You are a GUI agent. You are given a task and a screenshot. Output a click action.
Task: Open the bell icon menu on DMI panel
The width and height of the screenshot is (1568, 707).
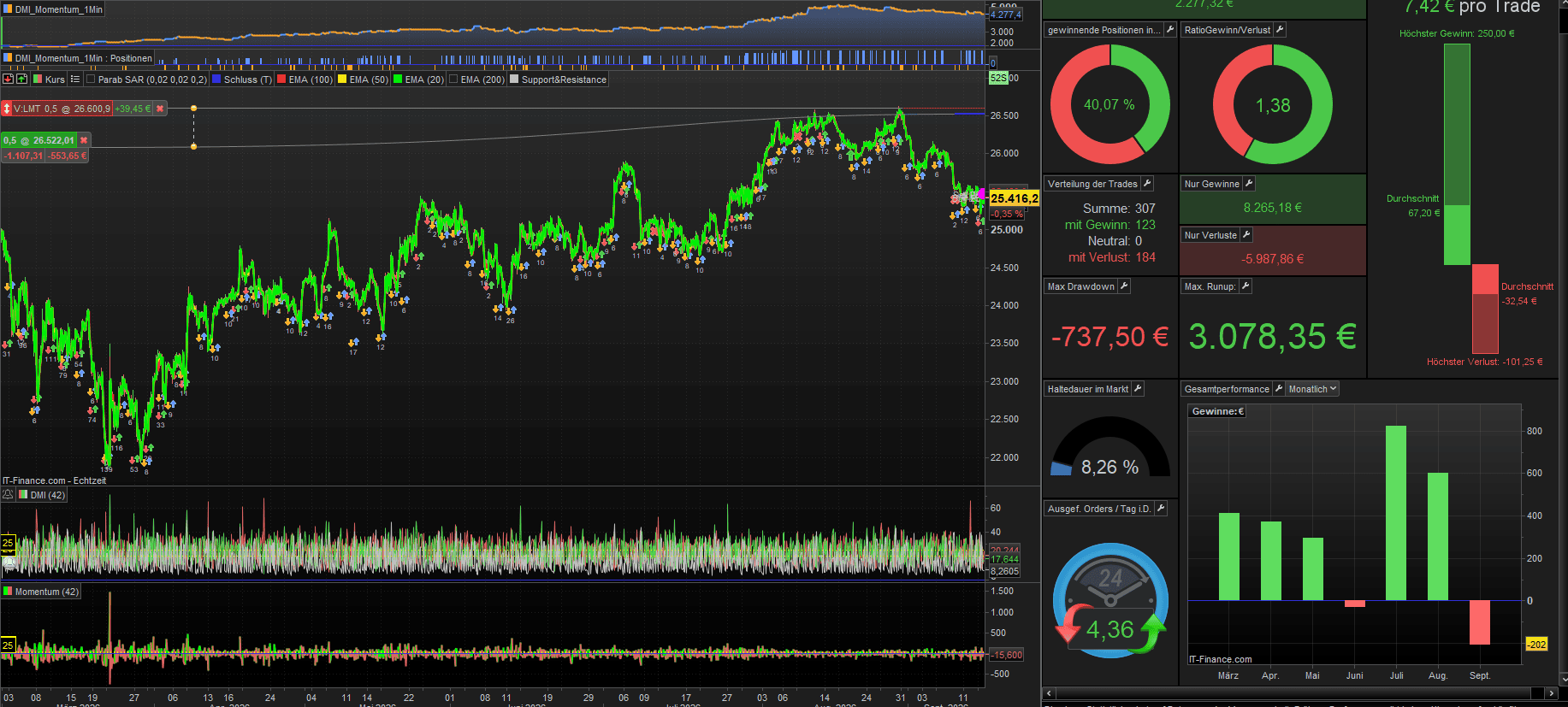8,494
